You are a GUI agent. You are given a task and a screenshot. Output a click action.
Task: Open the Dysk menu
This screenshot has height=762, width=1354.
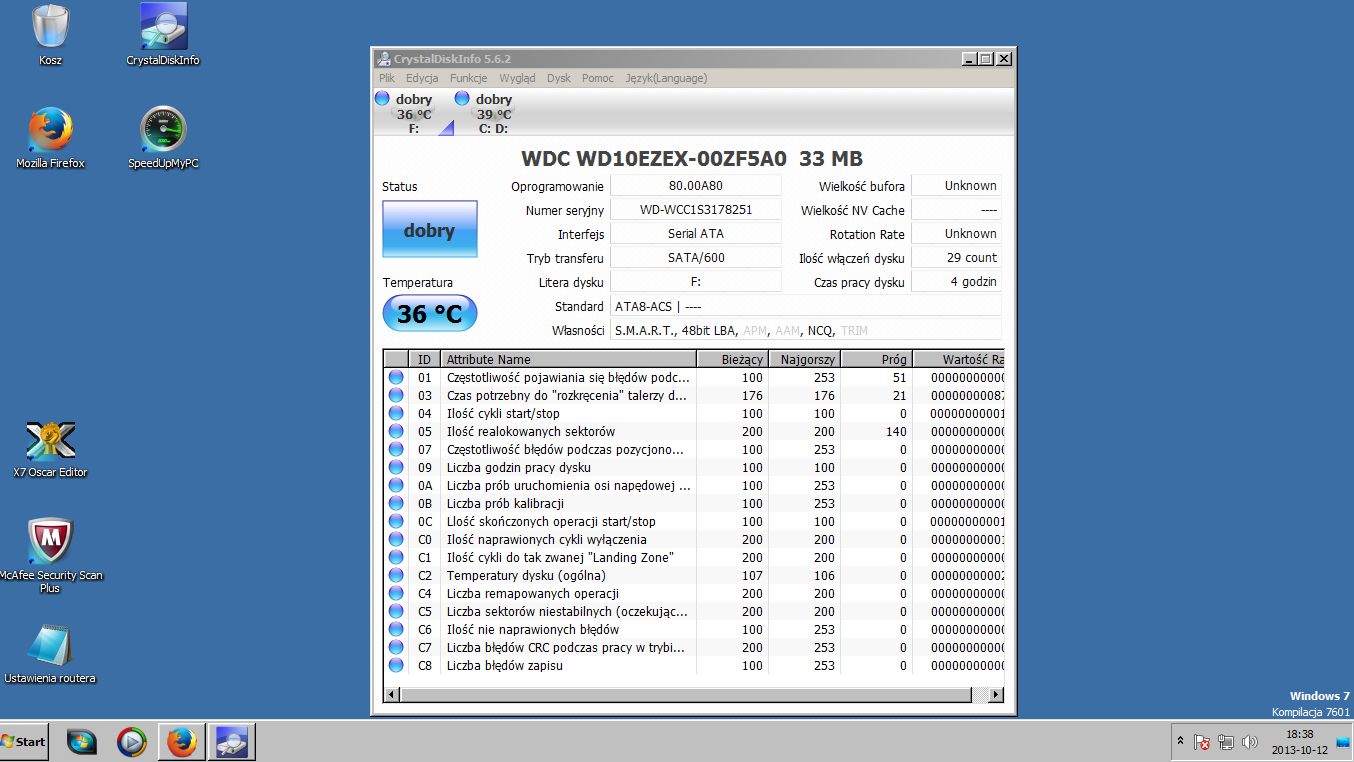559,78
